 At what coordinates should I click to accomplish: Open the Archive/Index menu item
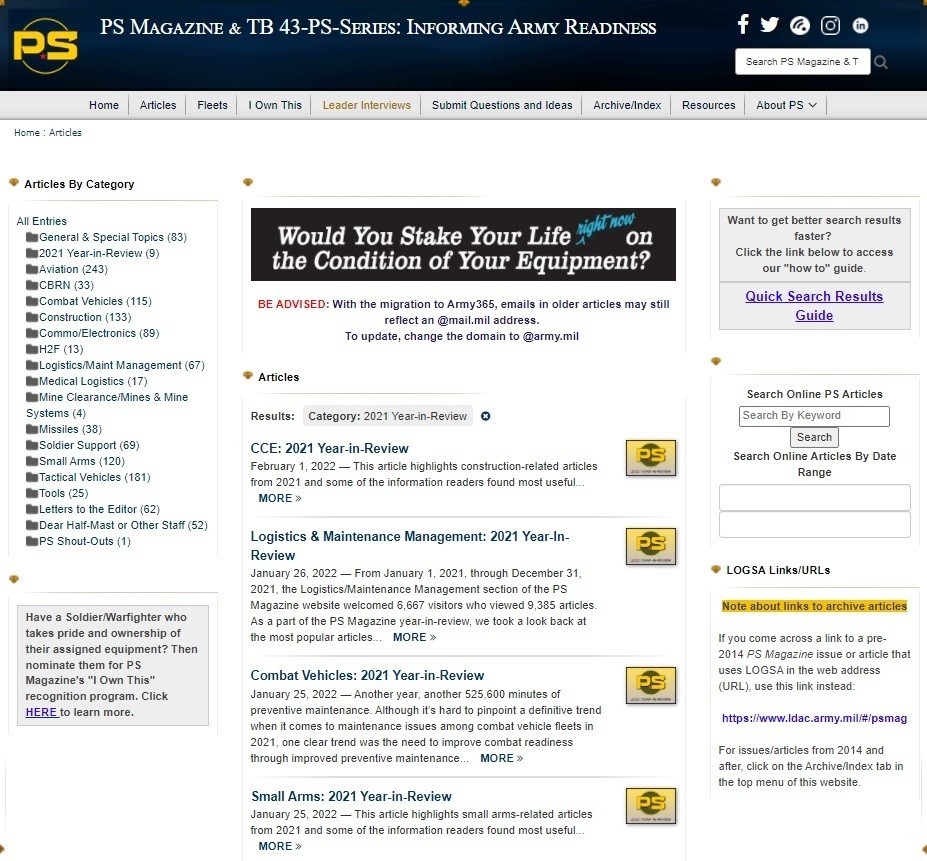627,105
